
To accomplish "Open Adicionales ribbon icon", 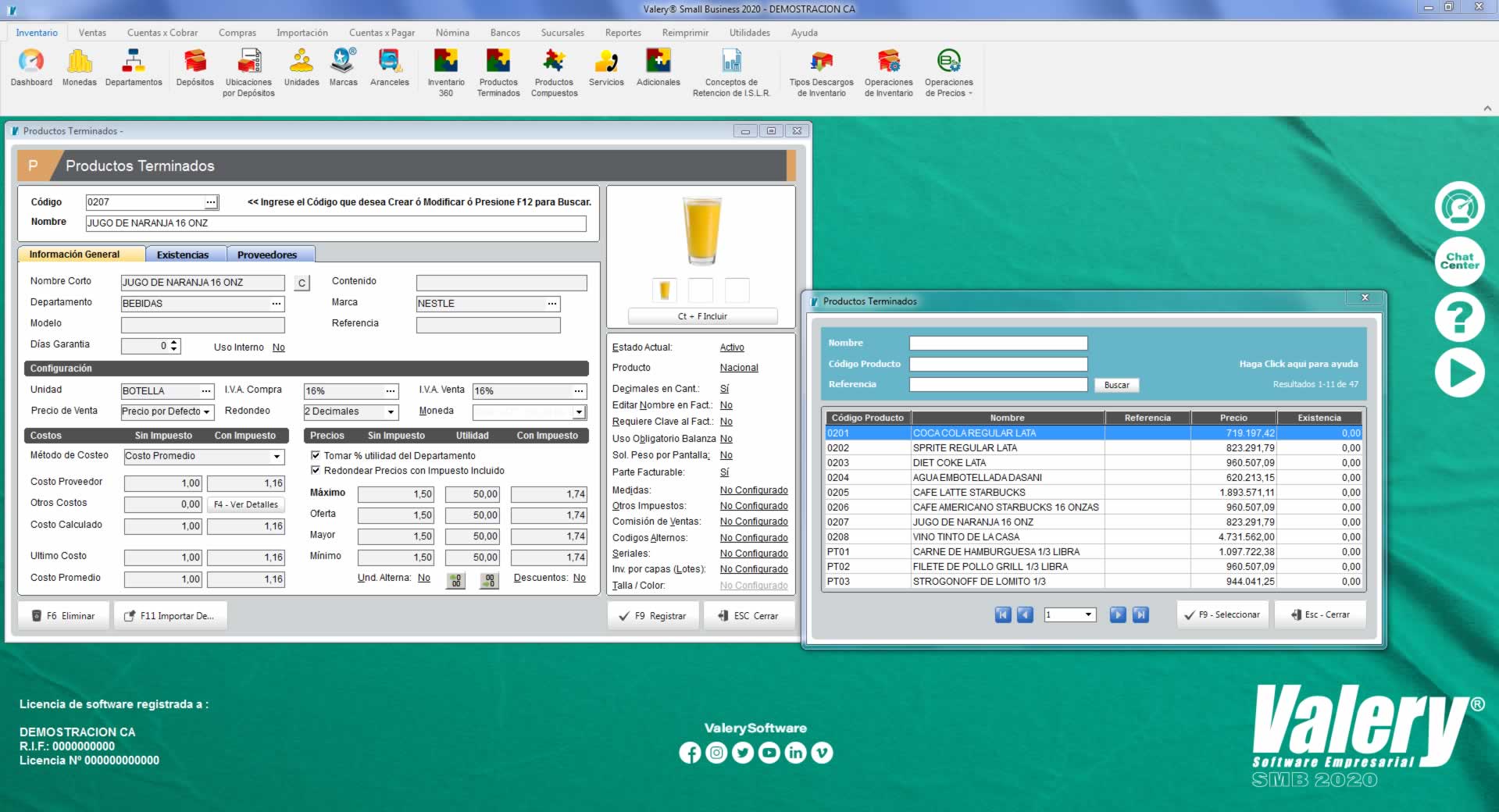I will pos(658,68).
